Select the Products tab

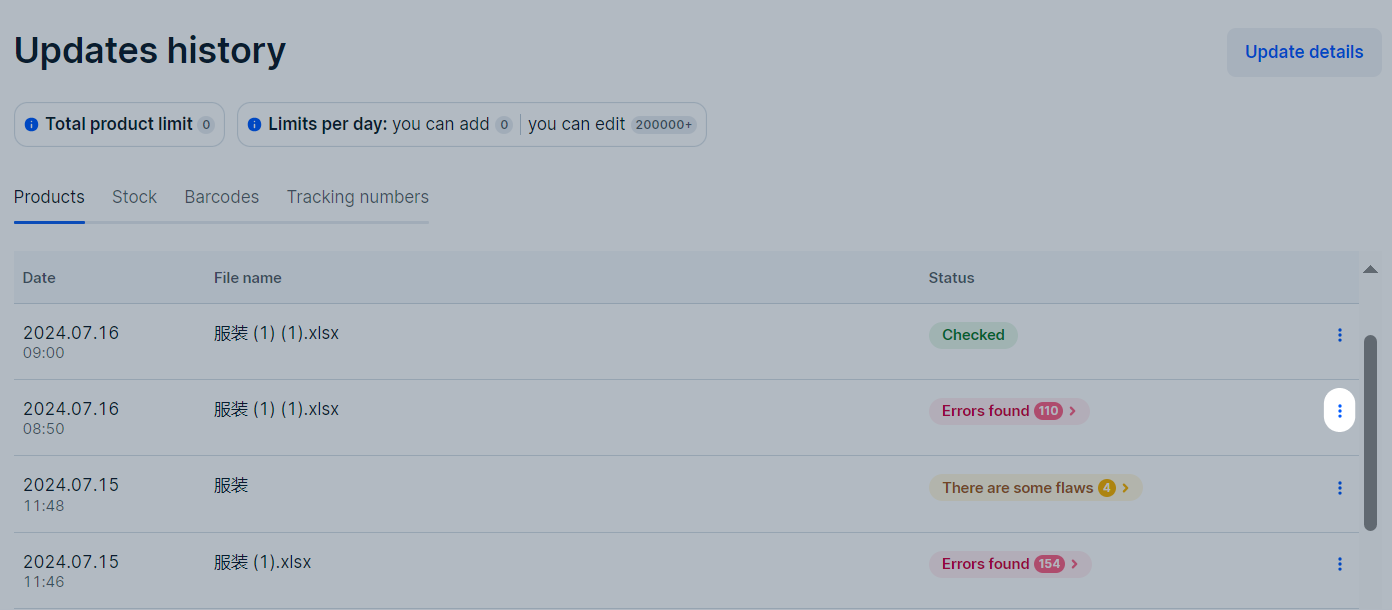point(49,197)
